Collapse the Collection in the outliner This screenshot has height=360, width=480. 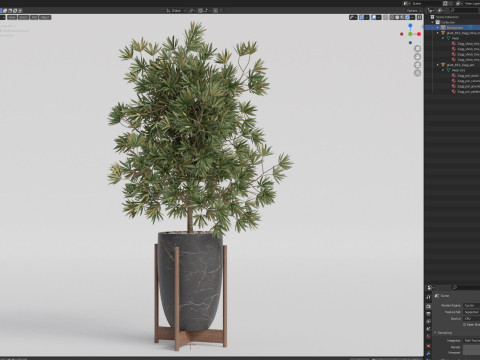click(x=433, y=22)
